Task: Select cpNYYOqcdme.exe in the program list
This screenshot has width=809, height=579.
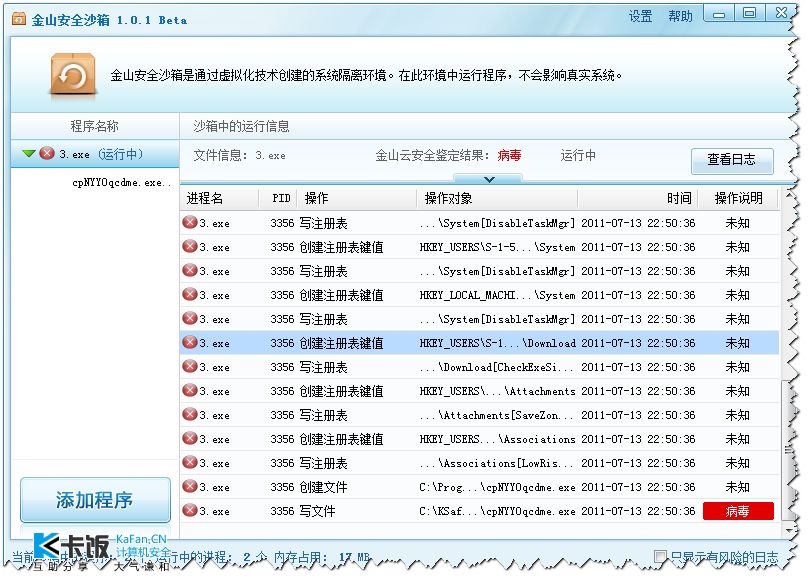Action: click(x=121, y=183)
